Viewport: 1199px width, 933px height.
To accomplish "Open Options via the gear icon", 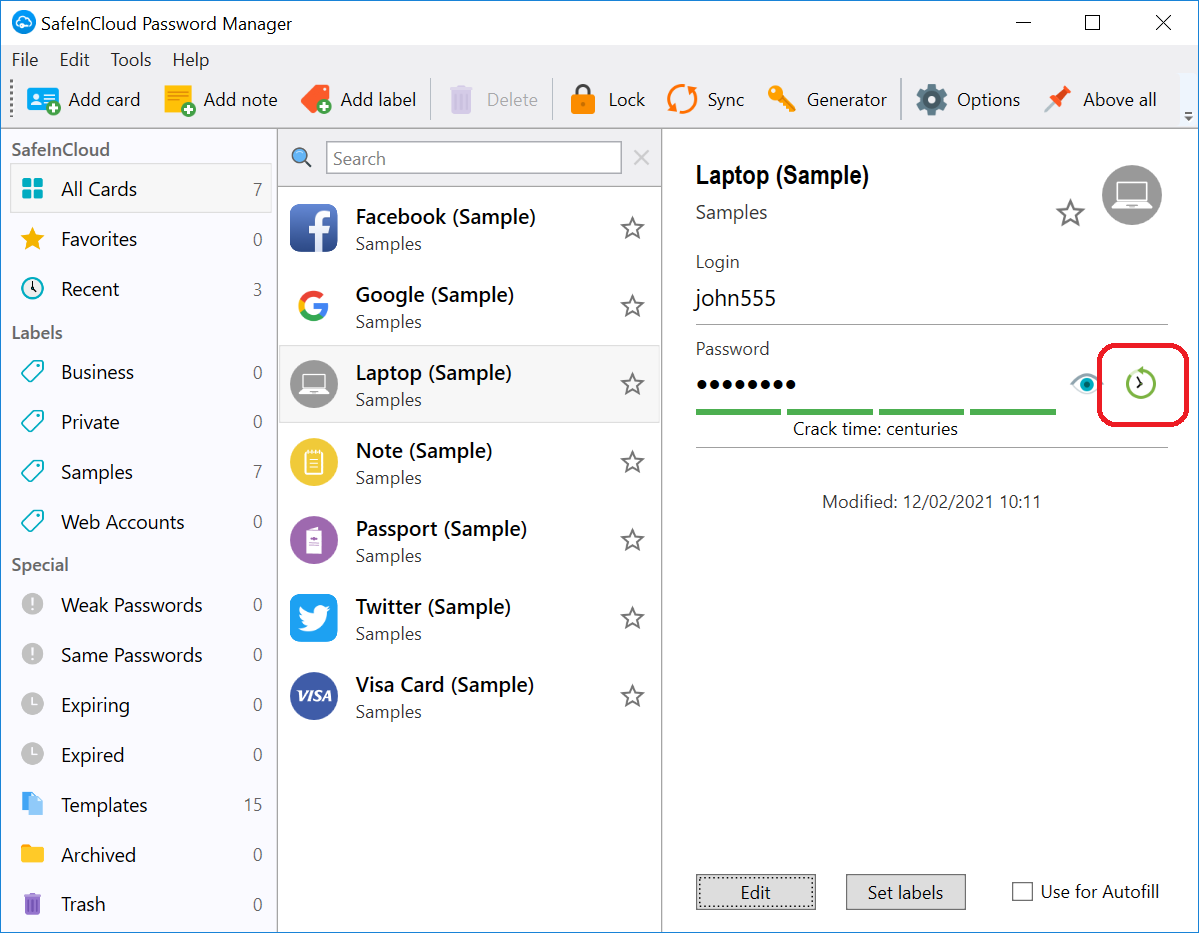I will point(931,99).
